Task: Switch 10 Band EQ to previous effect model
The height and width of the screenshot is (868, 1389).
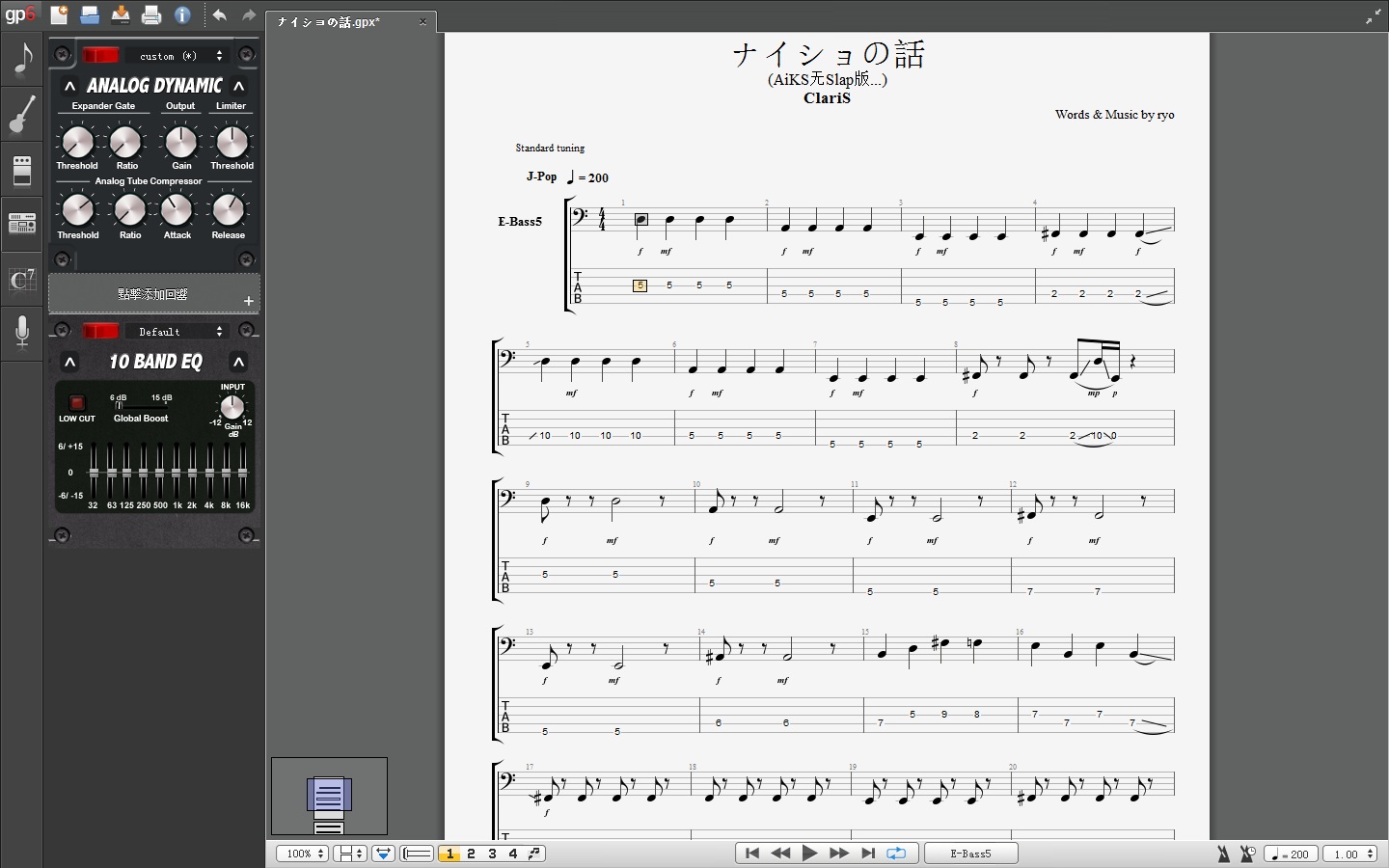Action: 69,362
